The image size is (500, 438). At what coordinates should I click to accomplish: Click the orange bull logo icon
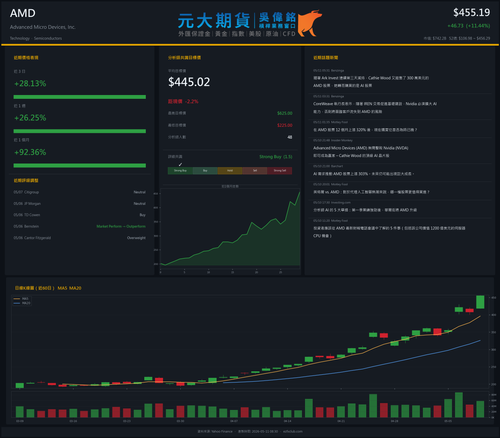pos(310,23)
